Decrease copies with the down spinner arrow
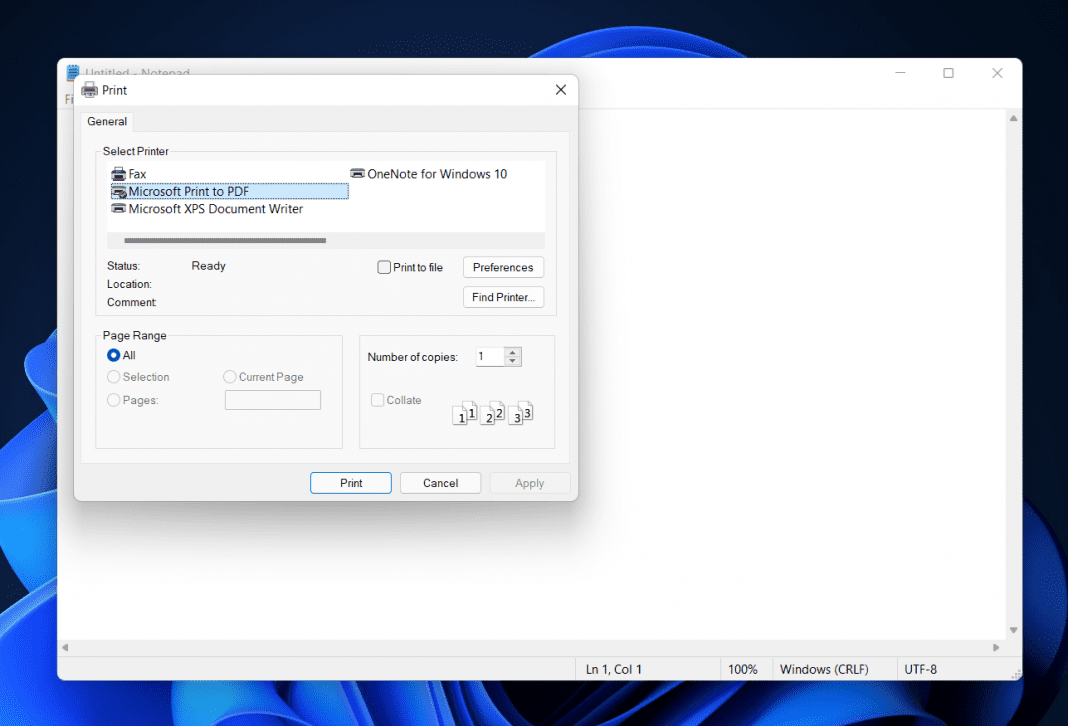 [513, 361]
